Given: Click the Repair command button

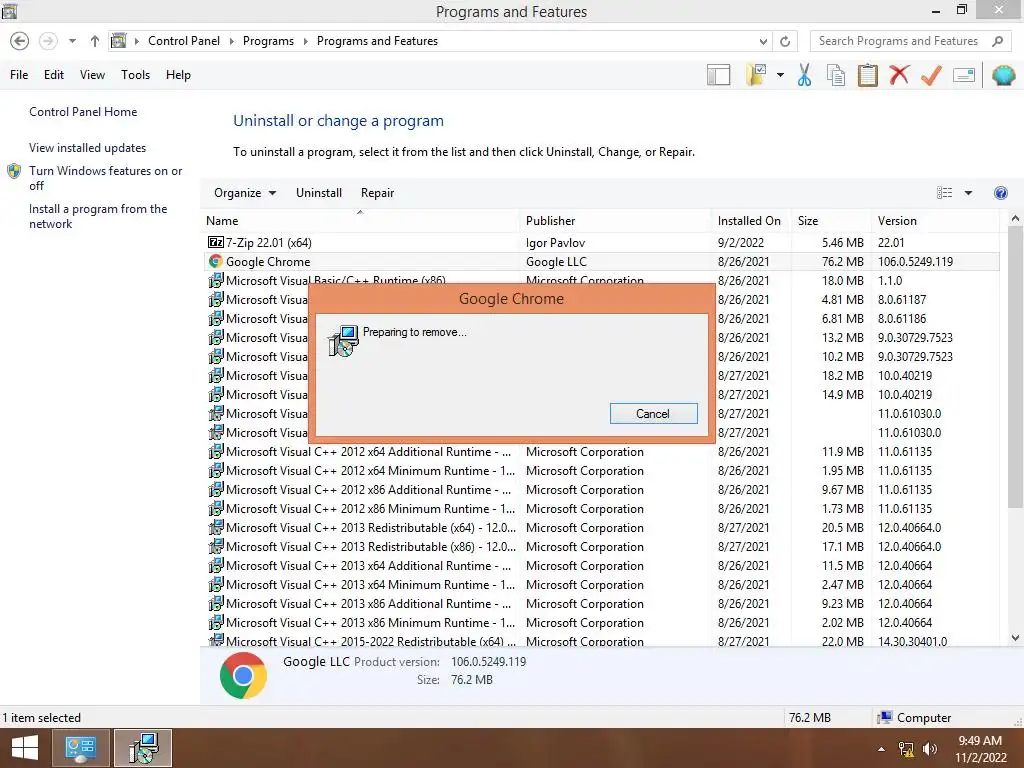Looking at the screenshot, I should click(377, 193).
